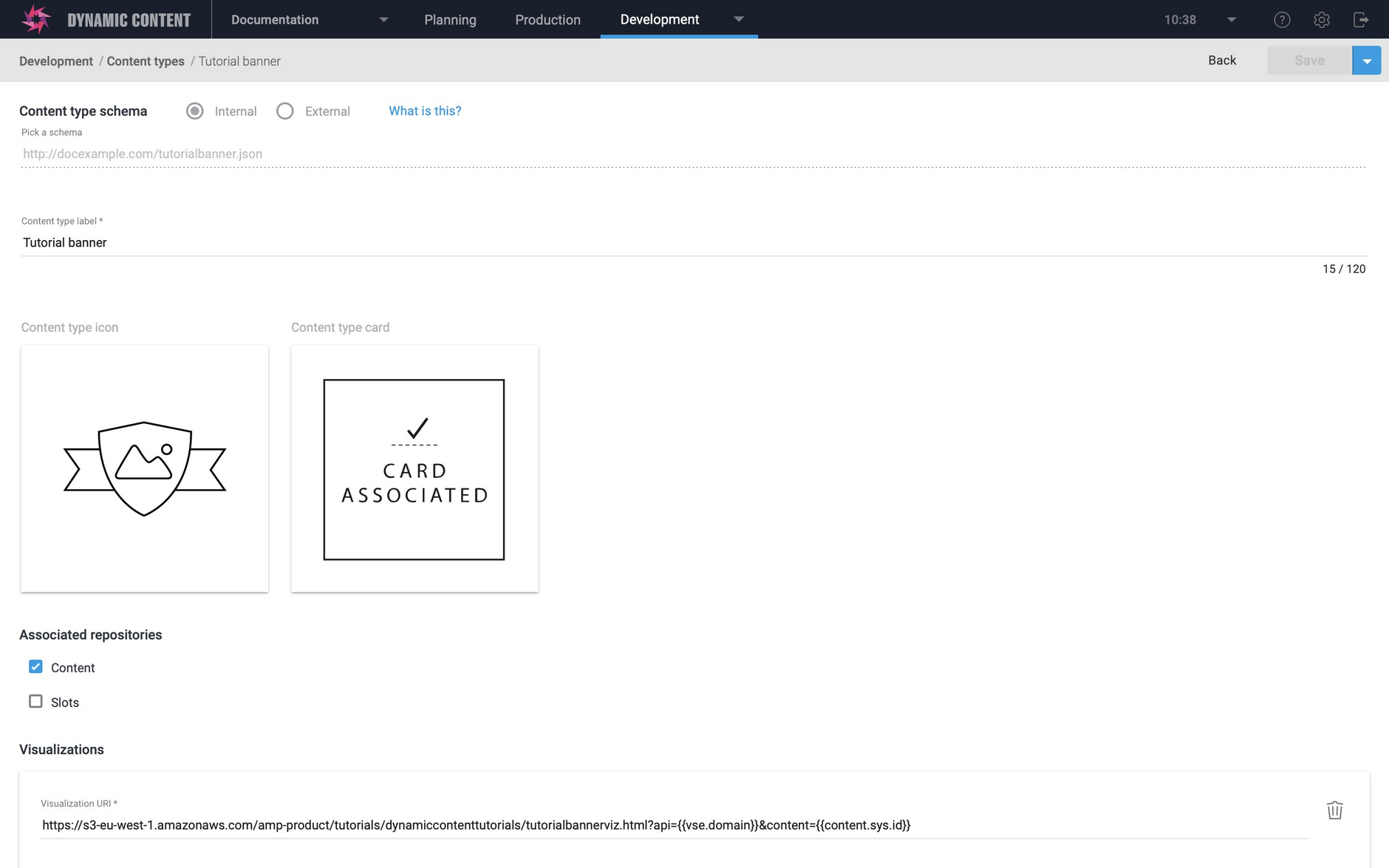
Task: Open the time 10:38 dropdown arrow
Action: point(1232,20)
